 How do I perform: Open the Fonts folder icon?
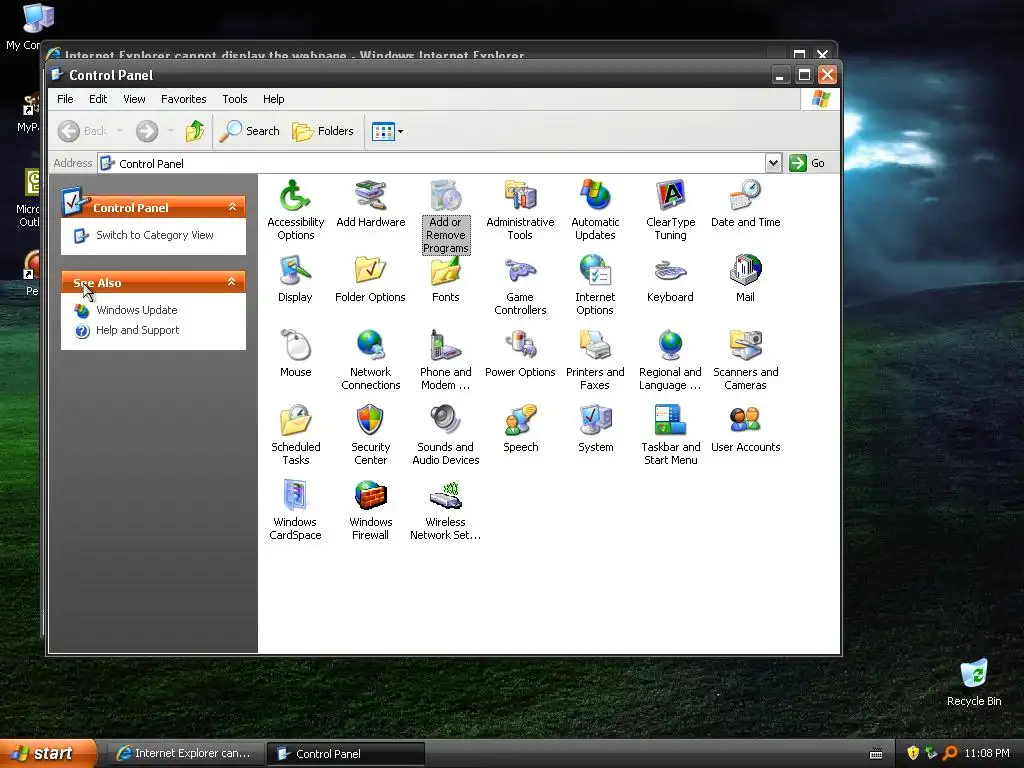(x=445, y=270)
